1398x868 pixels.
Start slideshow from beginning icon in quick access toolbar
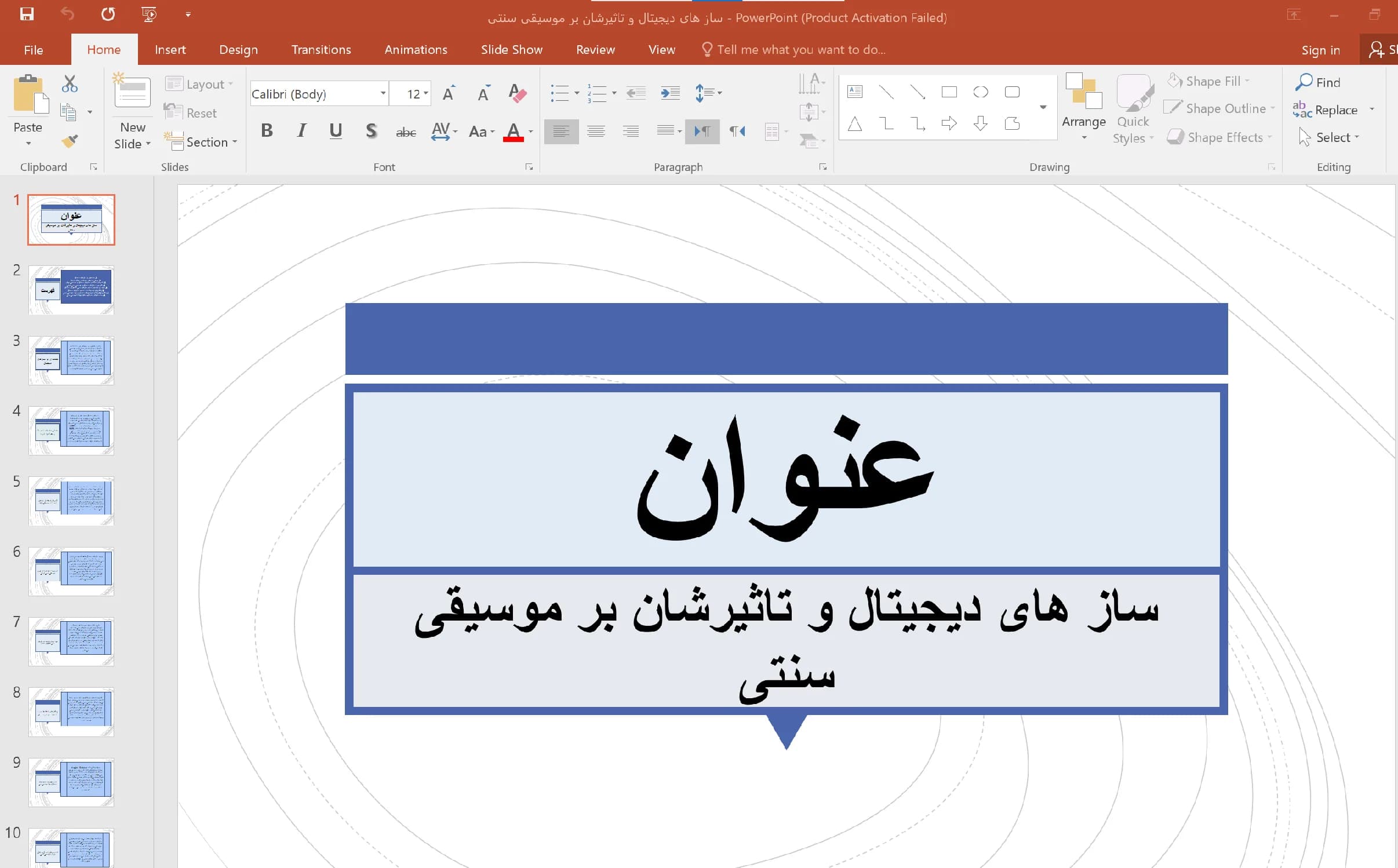tap(149, 14)
